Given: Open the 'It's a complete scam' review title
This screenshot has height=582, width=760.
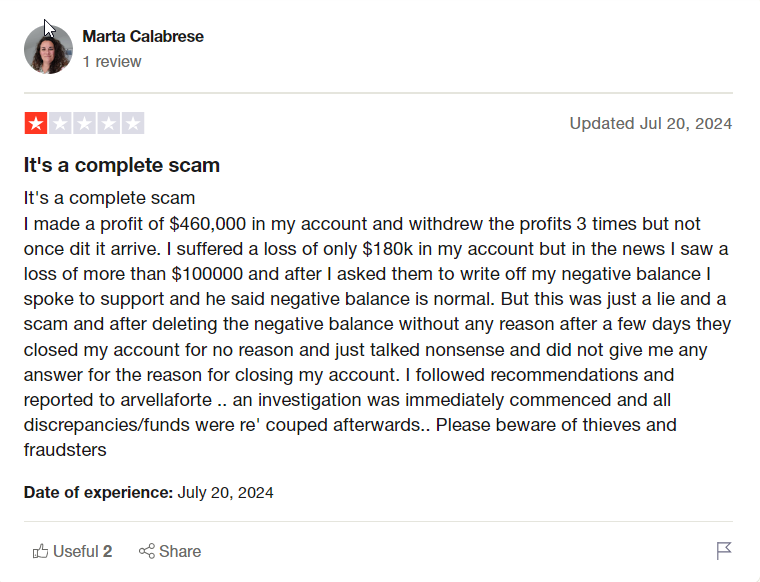Looking at the screenshot, I should [122, 165].
